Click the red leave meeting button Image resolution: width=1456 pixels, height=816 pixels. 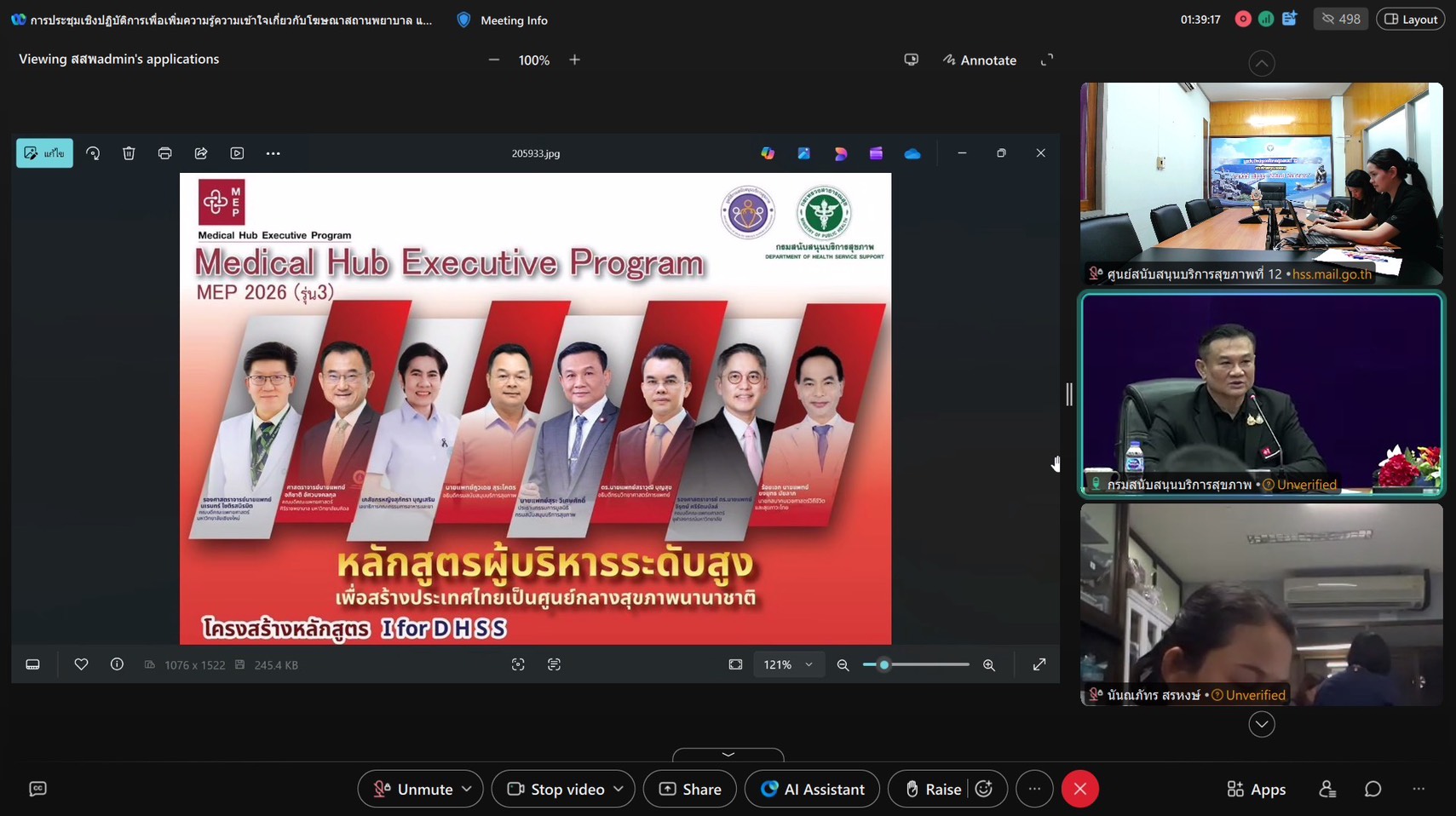click(x=1079, y=789)
